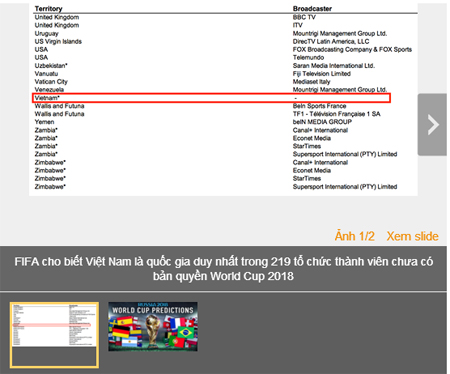Click the Vietnam* territory row
Screen dimensions: 450x374
point(211,98)
